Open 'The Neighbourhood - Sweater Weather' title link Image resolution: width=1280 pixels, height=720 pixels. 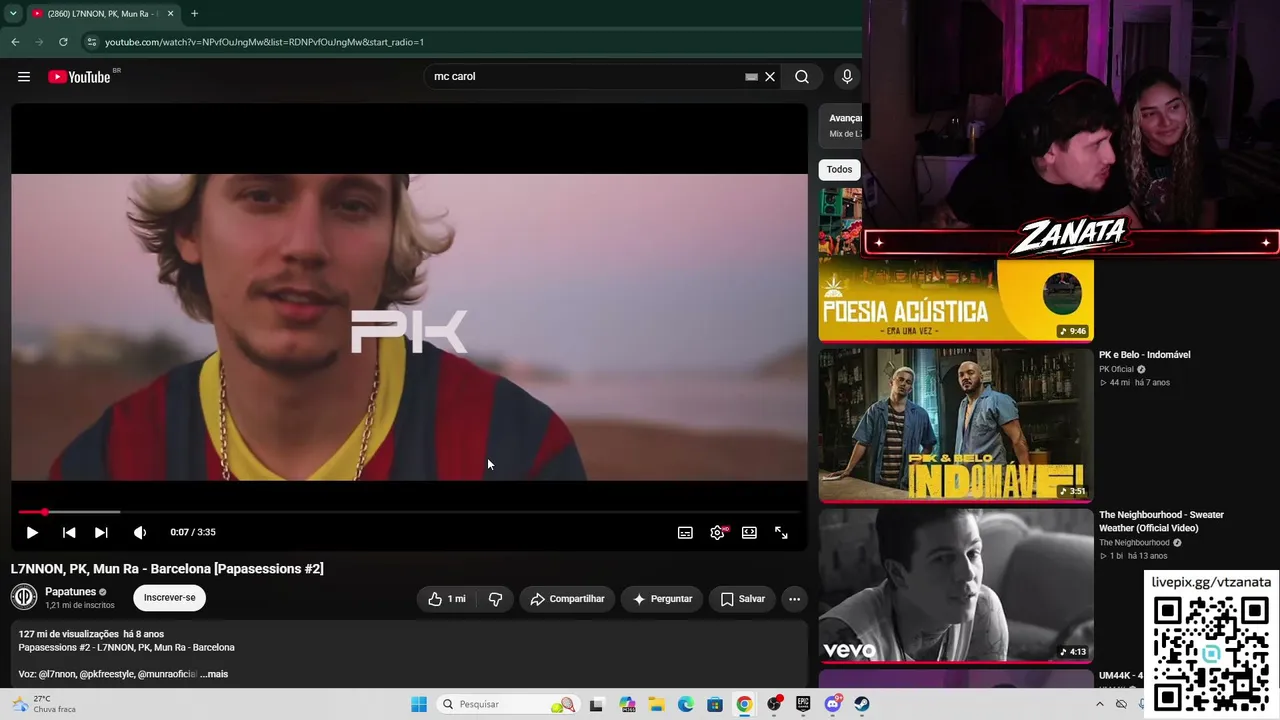pyautogui.click(x=1161, y=521)
